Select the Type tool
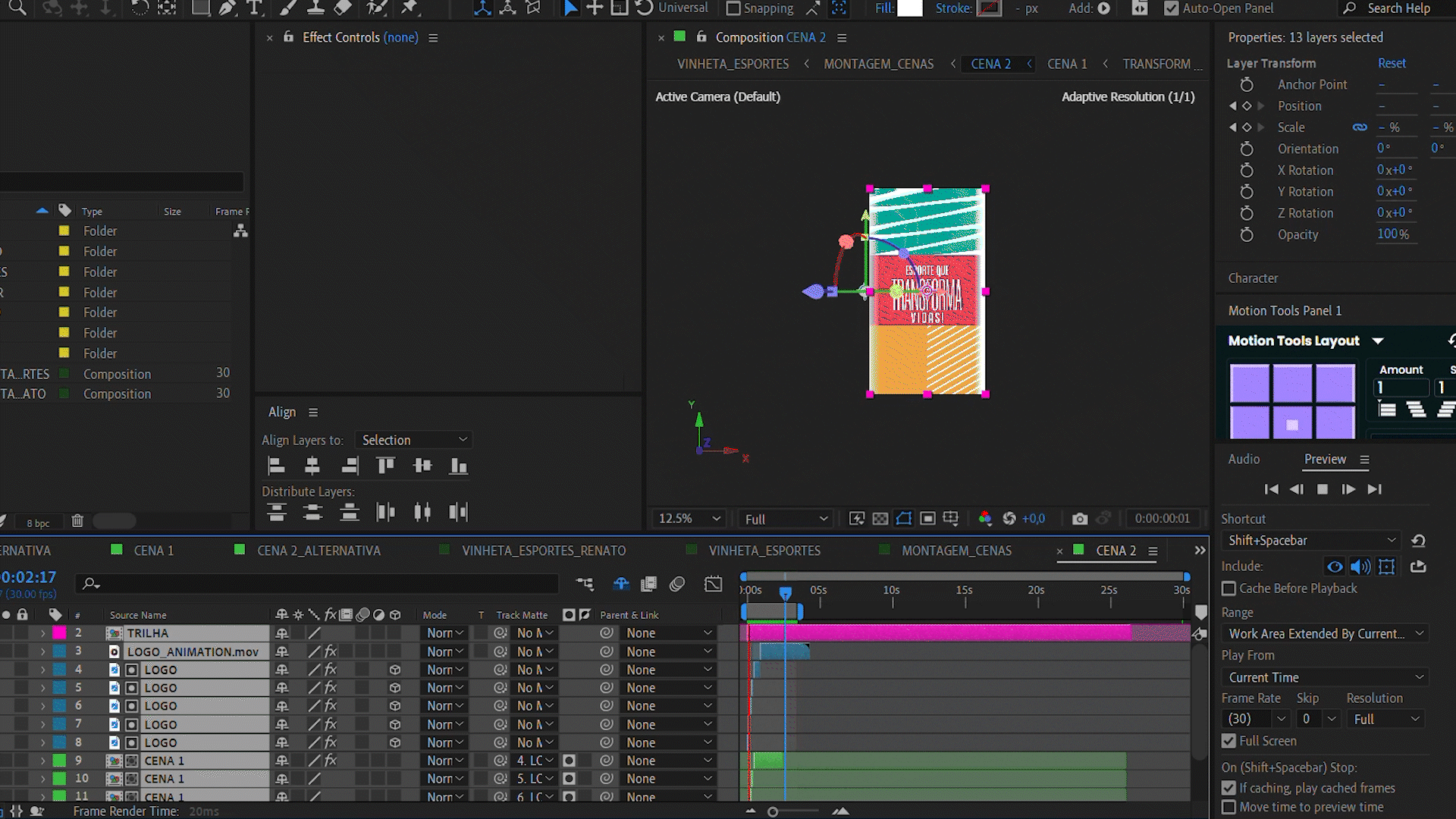1456x819 pixels. [255, 8]
